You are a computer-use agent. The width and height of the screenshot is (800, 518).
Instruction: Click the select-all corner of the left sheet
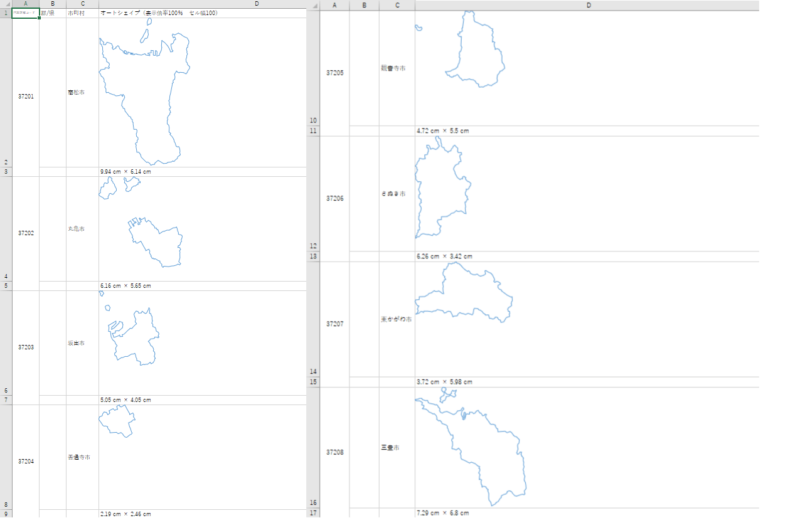pyautogui.click(x=6, y=4)
